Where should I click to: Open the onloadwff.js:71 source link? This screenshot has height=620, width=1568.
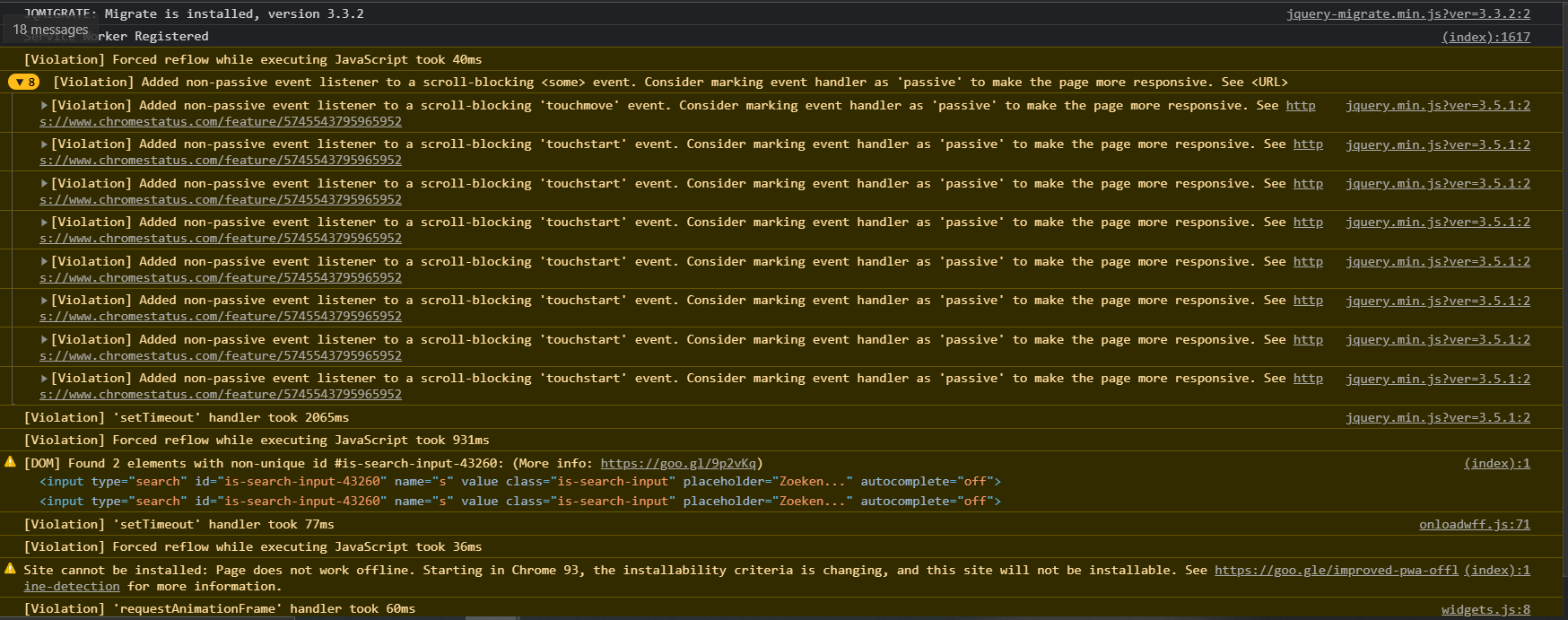(1475, 524)
